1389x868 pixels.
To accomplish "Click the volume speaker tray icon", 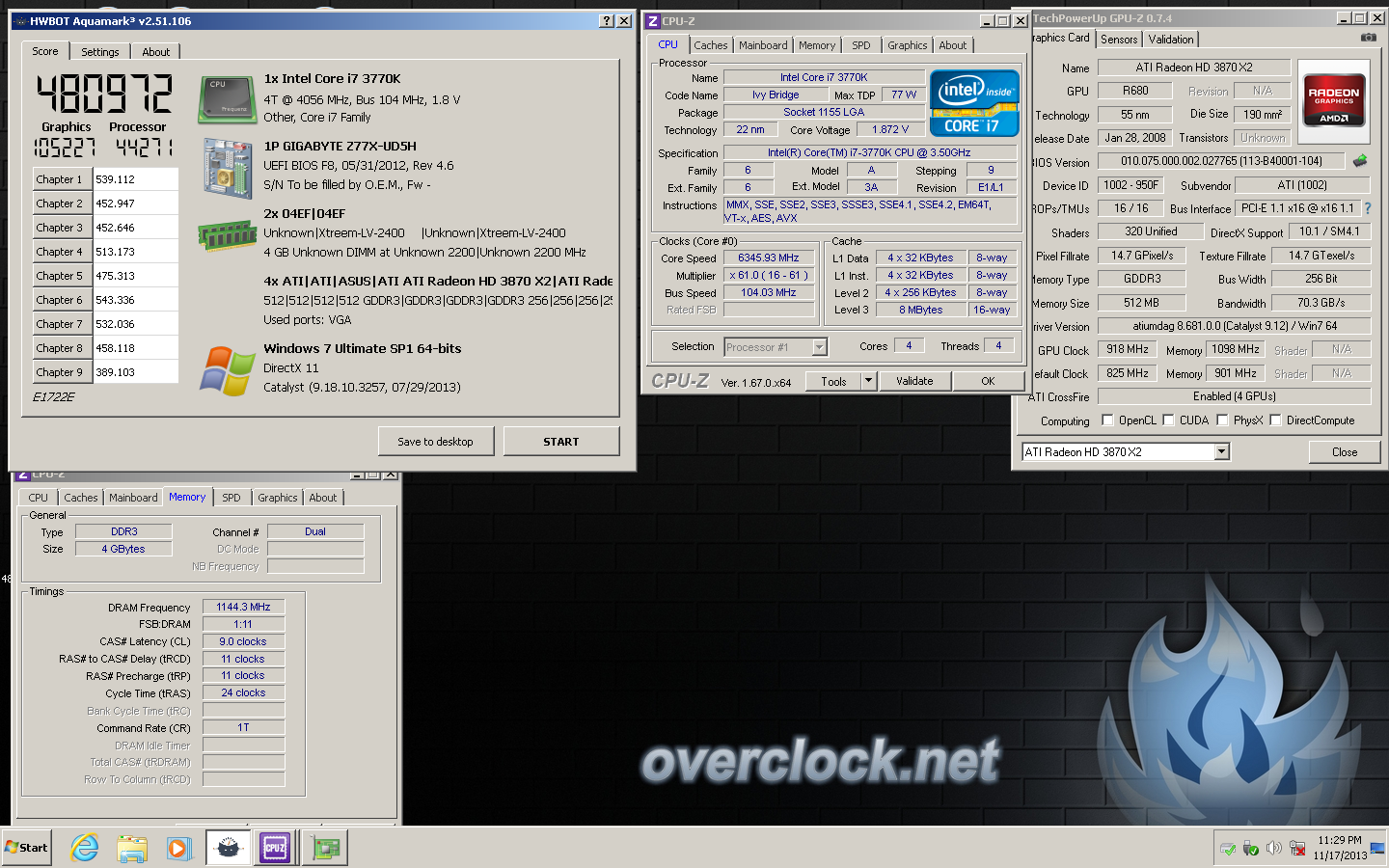I will click(x=1273, y=848).
